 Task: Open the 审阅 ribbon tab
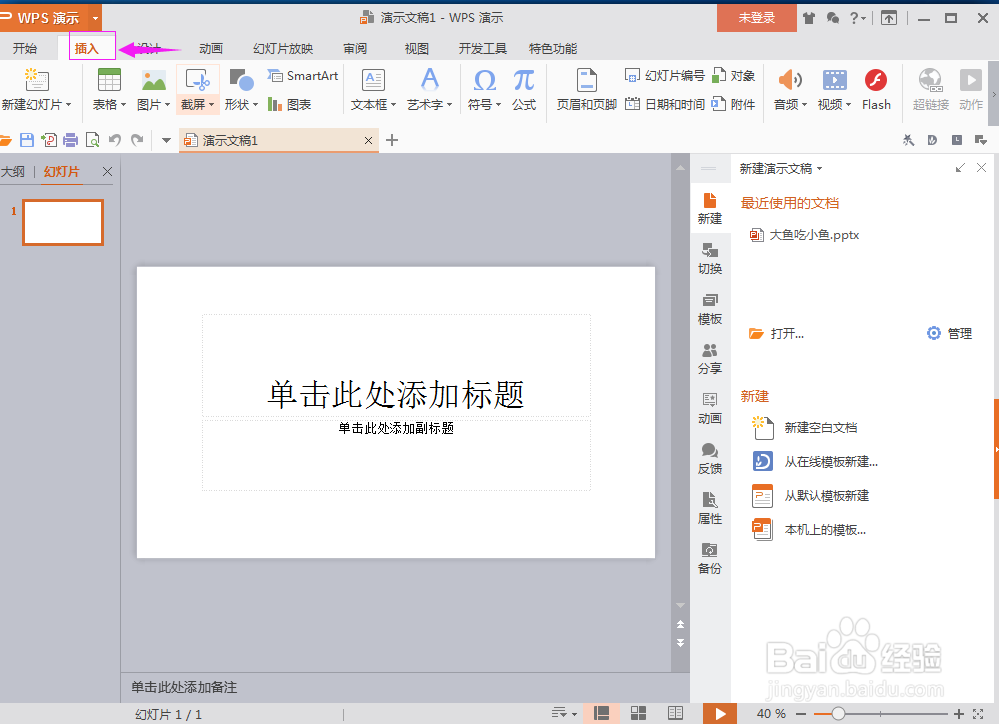click(355, 48)
